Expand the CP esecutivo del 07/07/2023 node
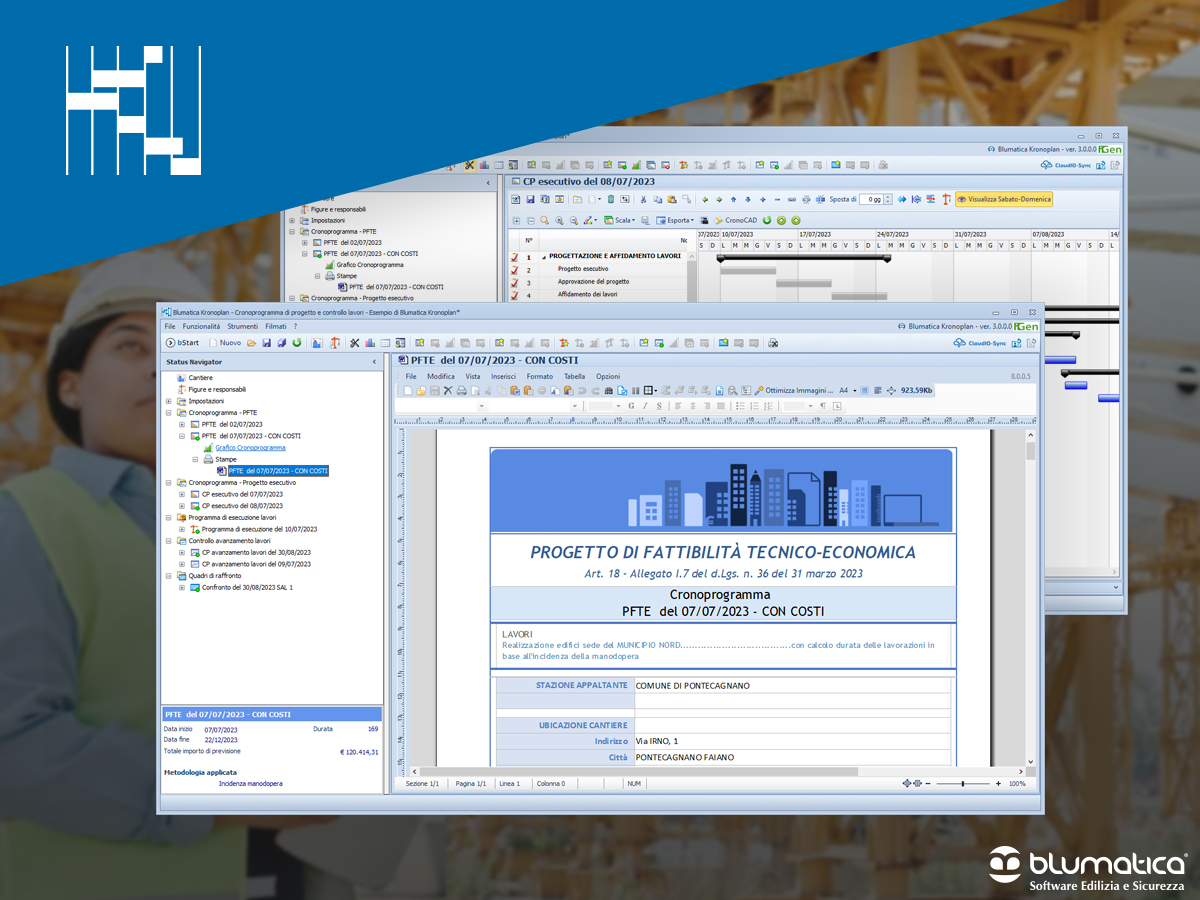1200x900 pixels. click(182, 494)
